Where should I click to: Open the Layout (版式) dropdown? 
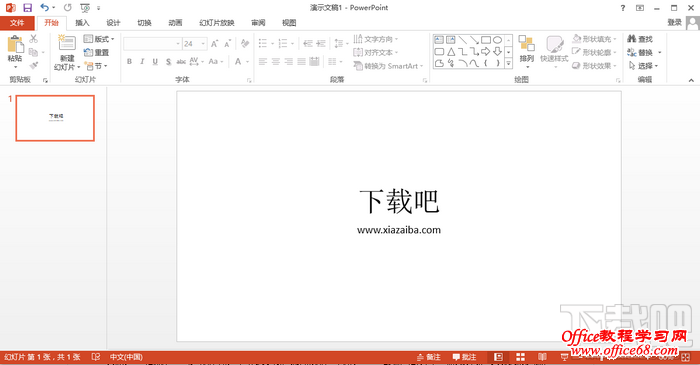tap(99, 39)
